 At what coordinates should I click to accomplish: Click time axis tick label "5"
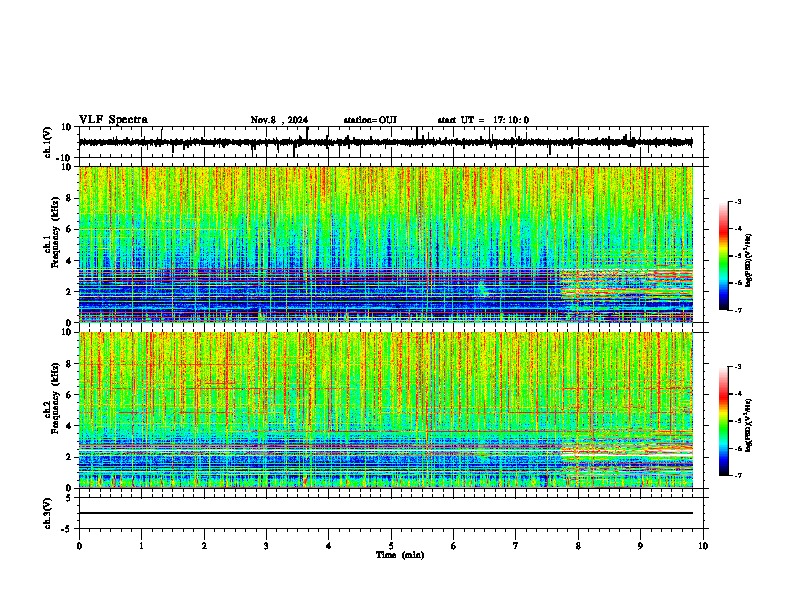tap(391, 546)
